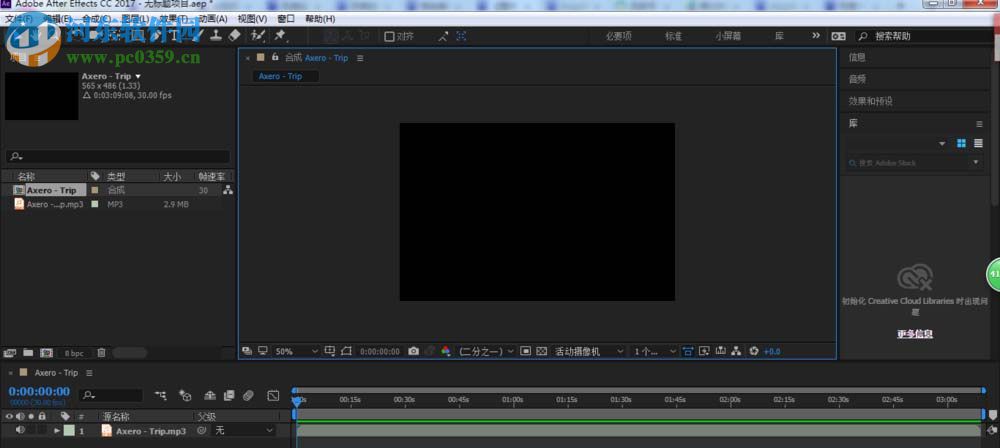Switch to the 标准 workspace tab
This screenshot has height=448, width=1000.
(673, 36)
